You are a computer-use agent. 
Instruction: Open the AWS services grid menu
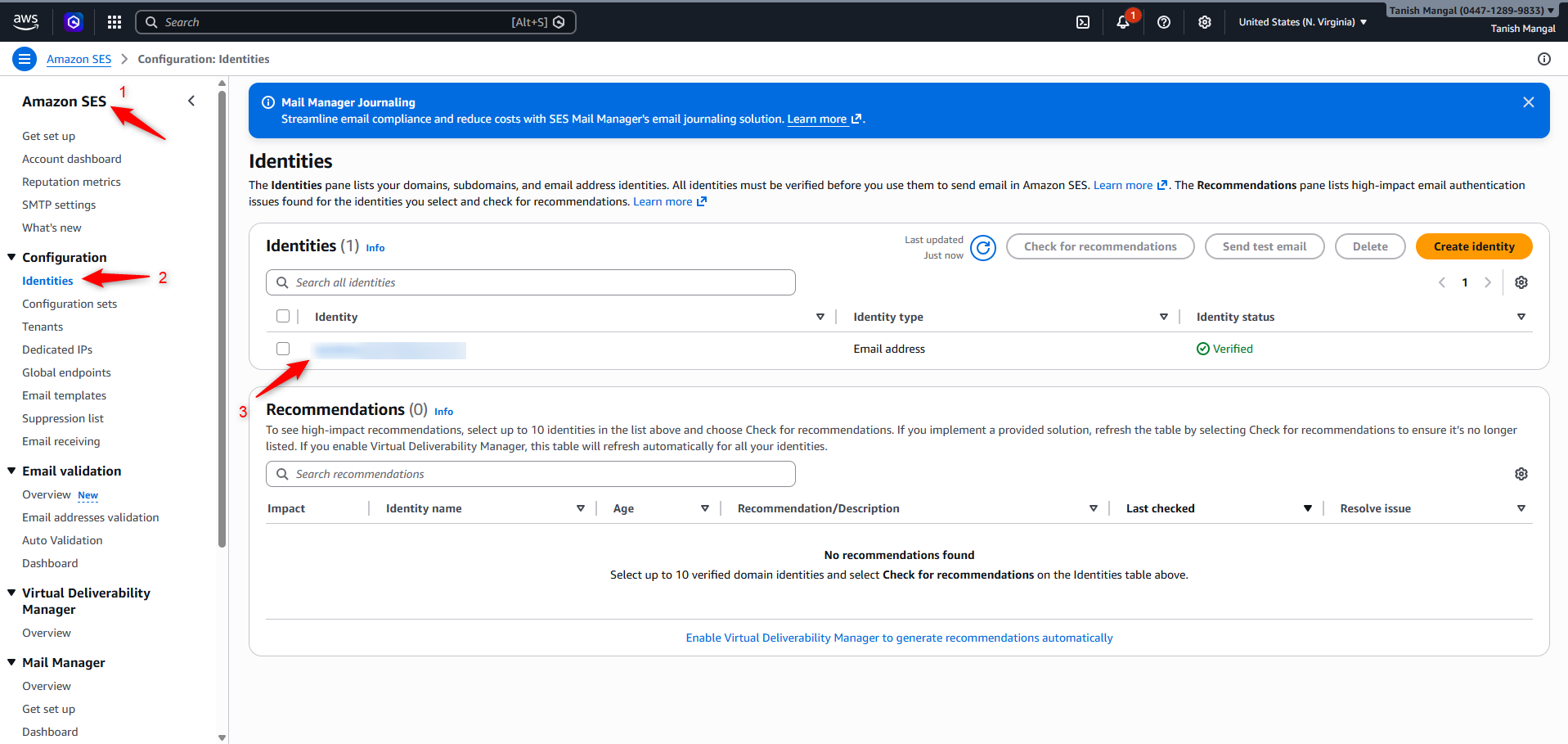click(x=115, y=22)
